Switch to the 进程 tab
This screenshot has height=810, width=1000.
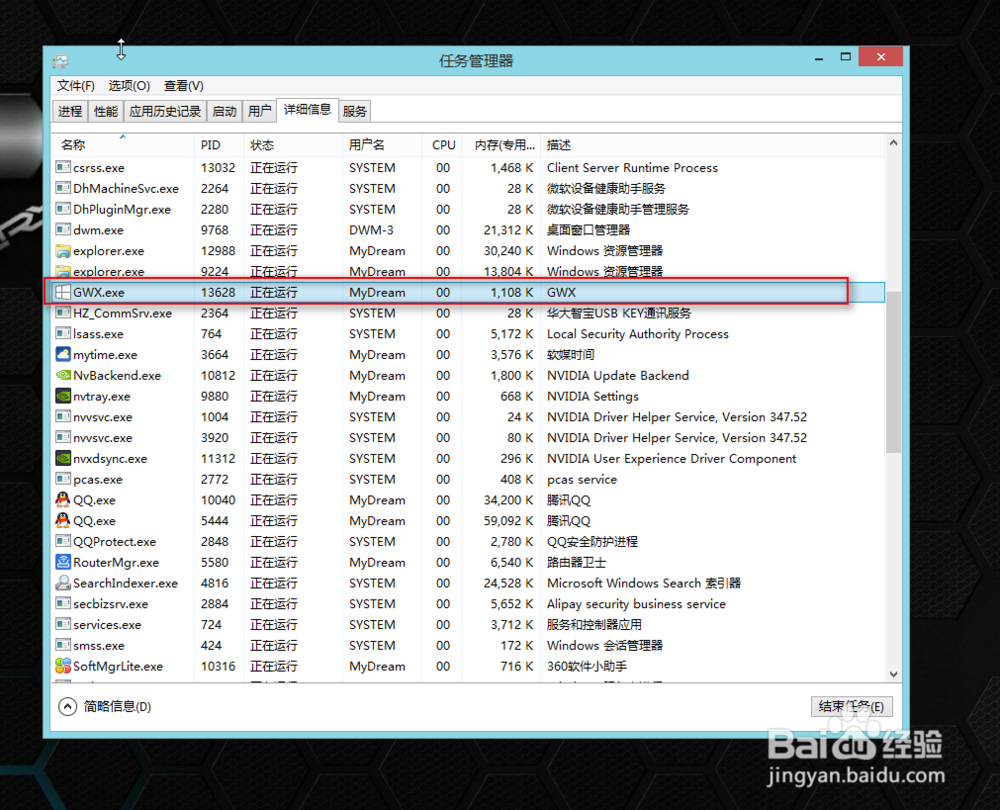point(70,110)
